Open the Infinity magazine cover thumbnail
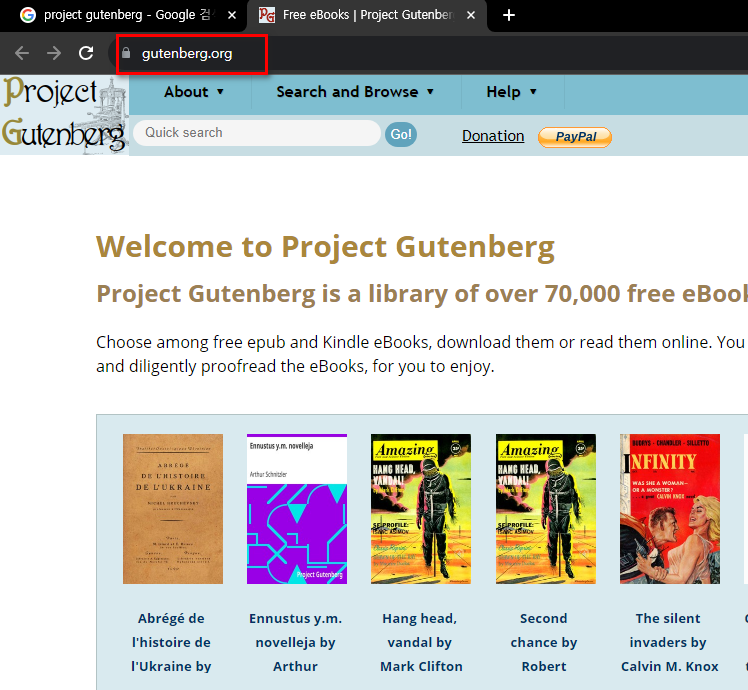 click(x=670, y=509)
